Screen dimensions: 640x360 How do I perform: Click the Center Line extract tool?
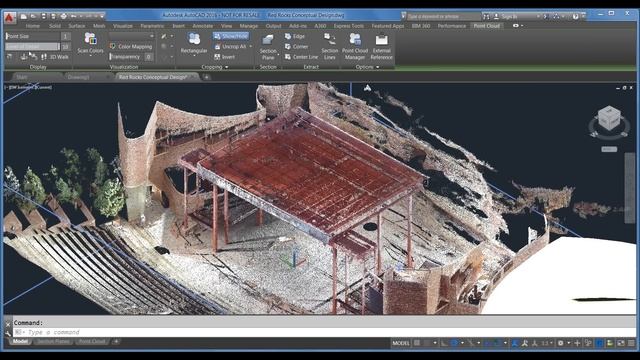pos(301,57)
